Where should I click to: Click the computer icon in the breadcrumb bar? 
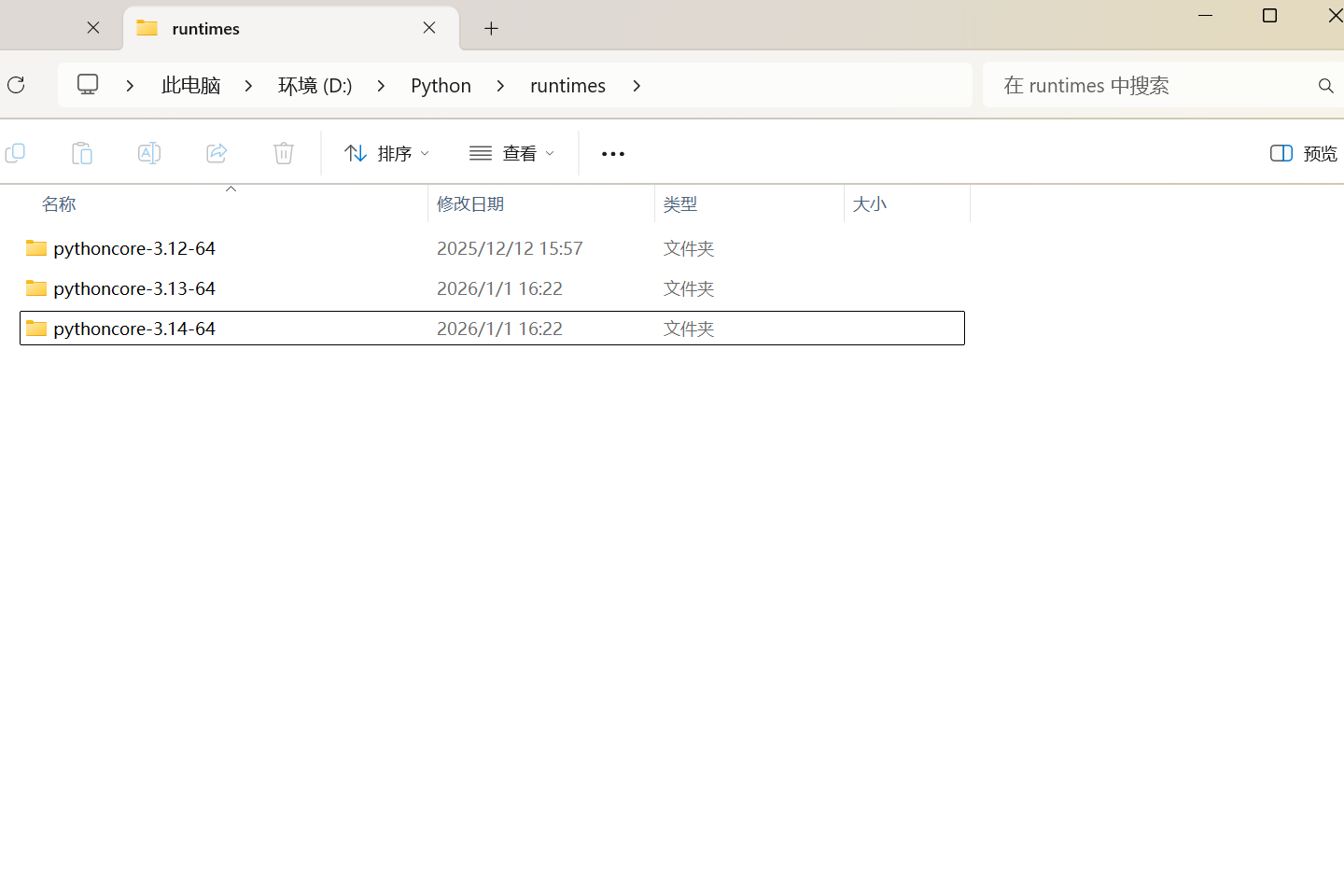tap(87, 84)
